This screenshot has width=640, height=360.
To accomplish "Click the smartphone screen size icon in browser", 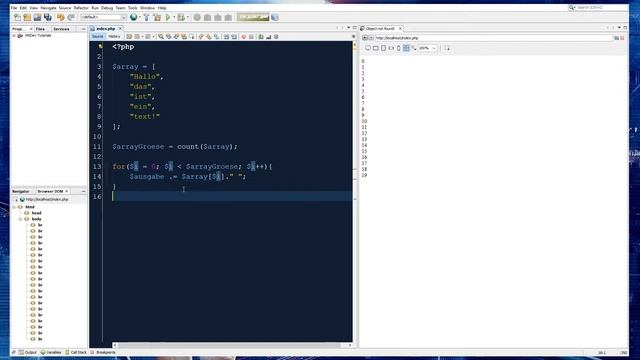I will (x=399, y=48).
